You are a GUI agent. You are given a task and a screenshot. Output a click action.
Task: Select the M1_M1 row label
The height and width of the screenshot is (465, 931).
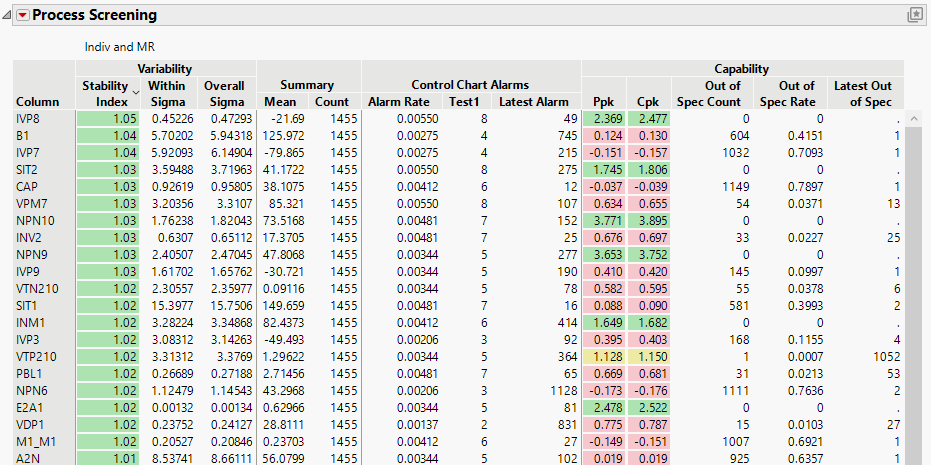[37, 441]
